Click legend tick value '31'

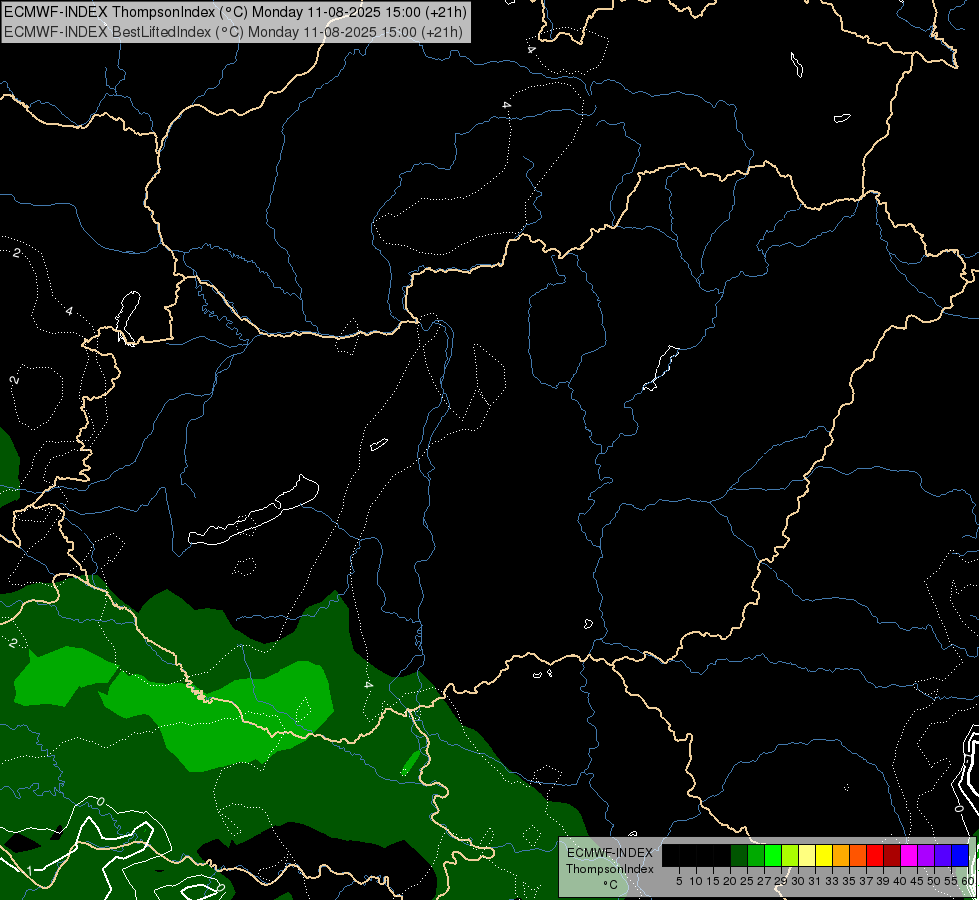815,881
